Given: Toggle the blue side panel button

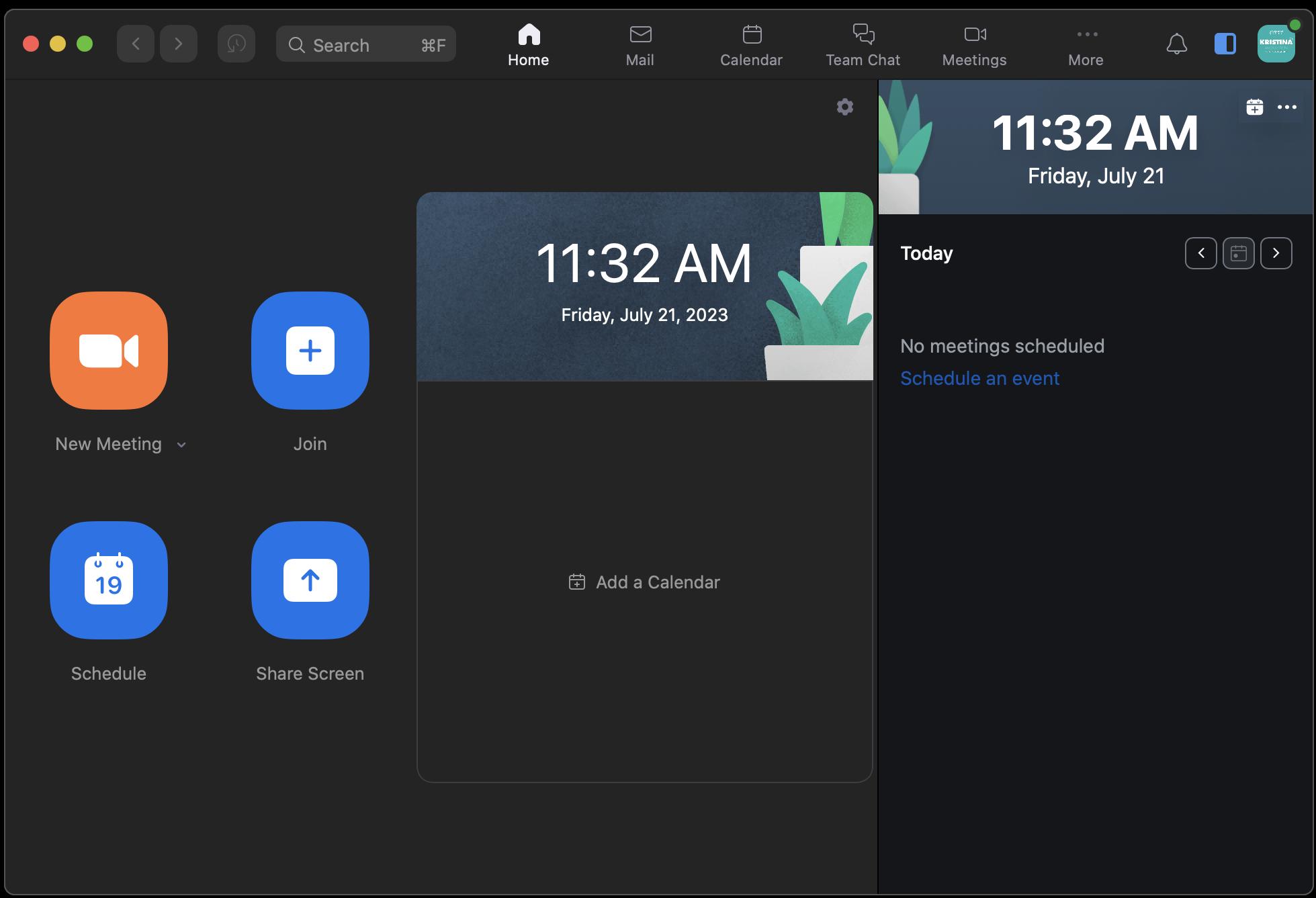Looking at the screenshot, I should coord(1225,44).
